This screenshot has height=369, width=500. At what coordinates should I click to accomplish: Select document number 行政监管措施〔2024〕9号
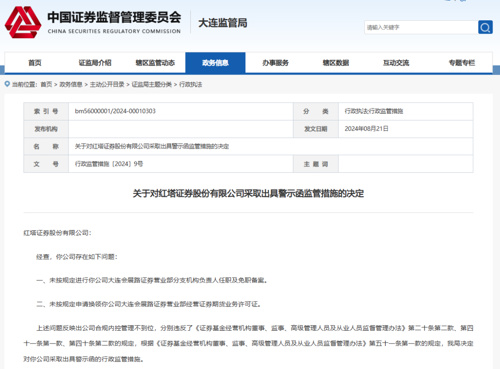pos(109,164)
